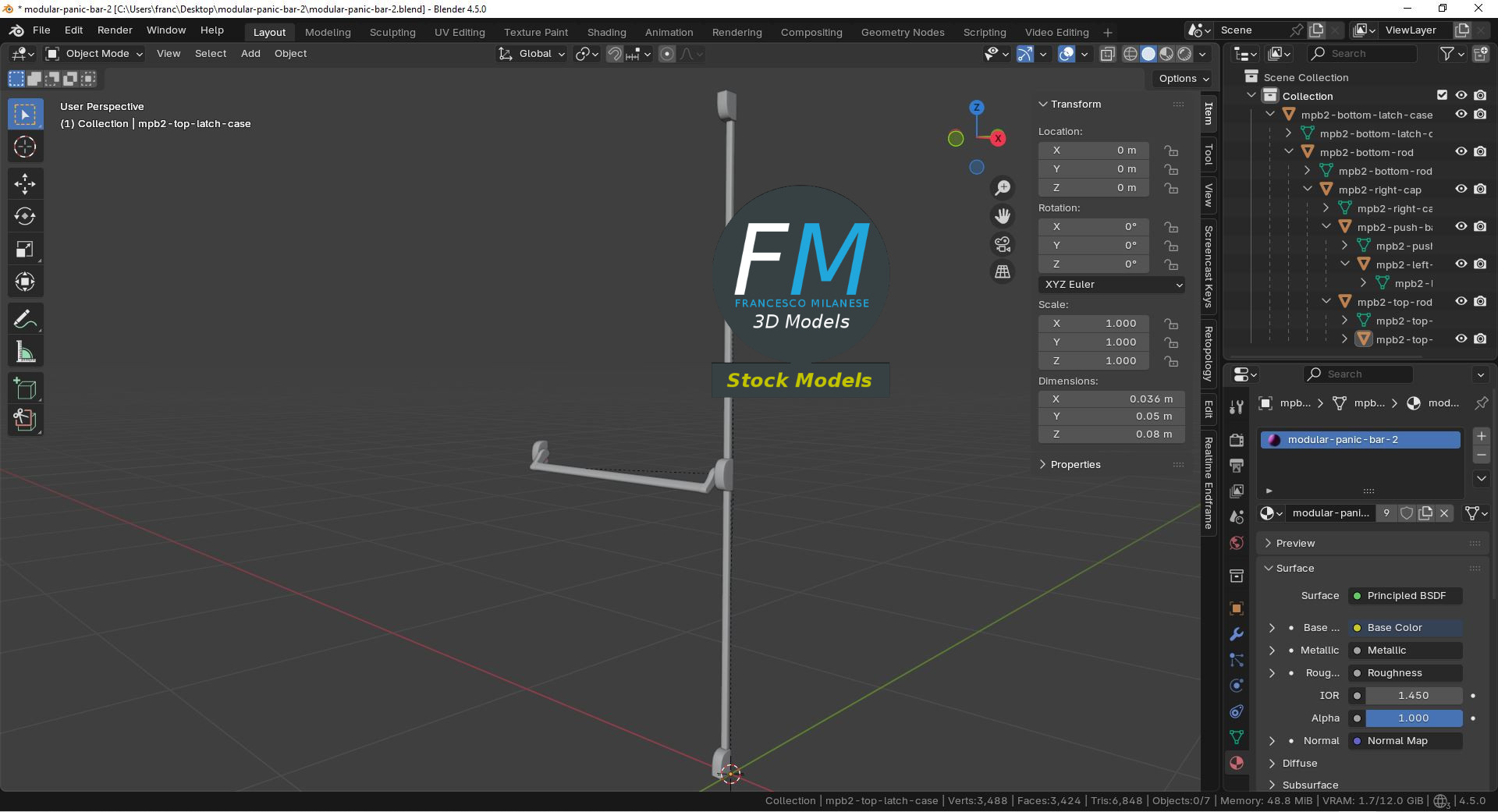The width and height of the screenshot is (1498, 812).
Task: Open the Output properties tab
Action: pyautogui.click(x=1237, y=466)
